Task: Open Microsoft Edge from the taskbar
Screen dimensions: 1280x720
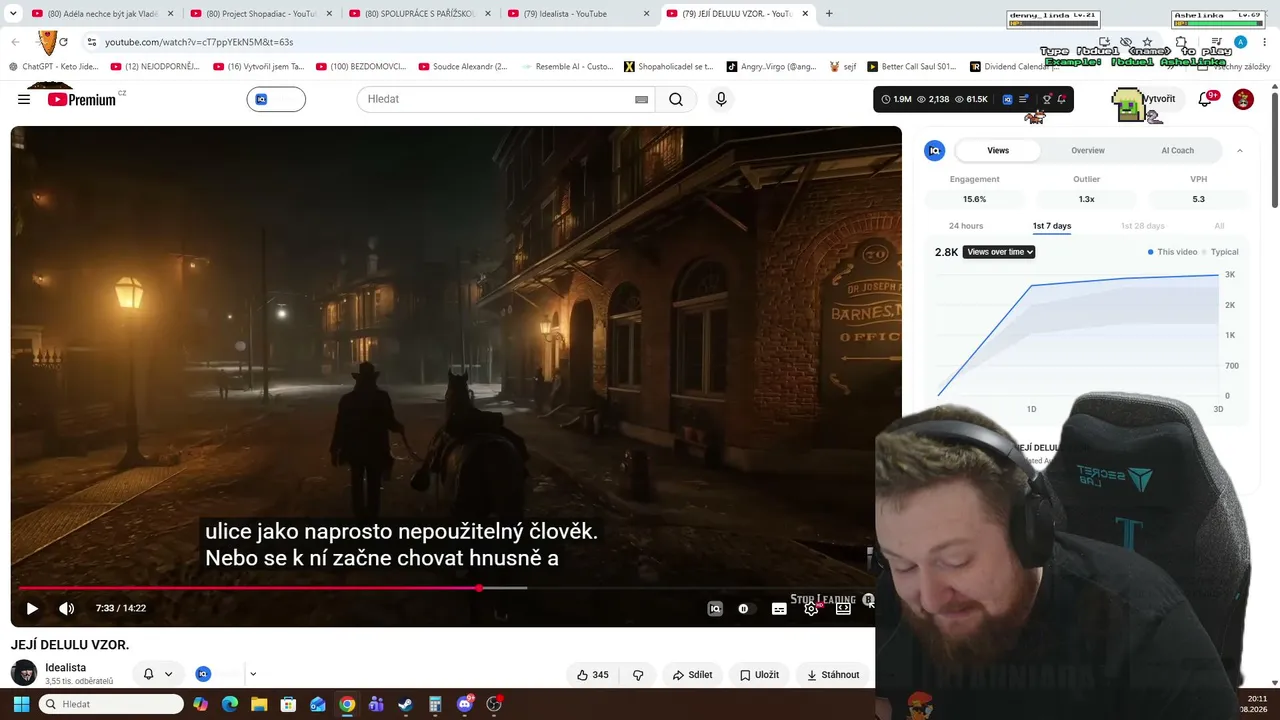Action: click(230, 704)
